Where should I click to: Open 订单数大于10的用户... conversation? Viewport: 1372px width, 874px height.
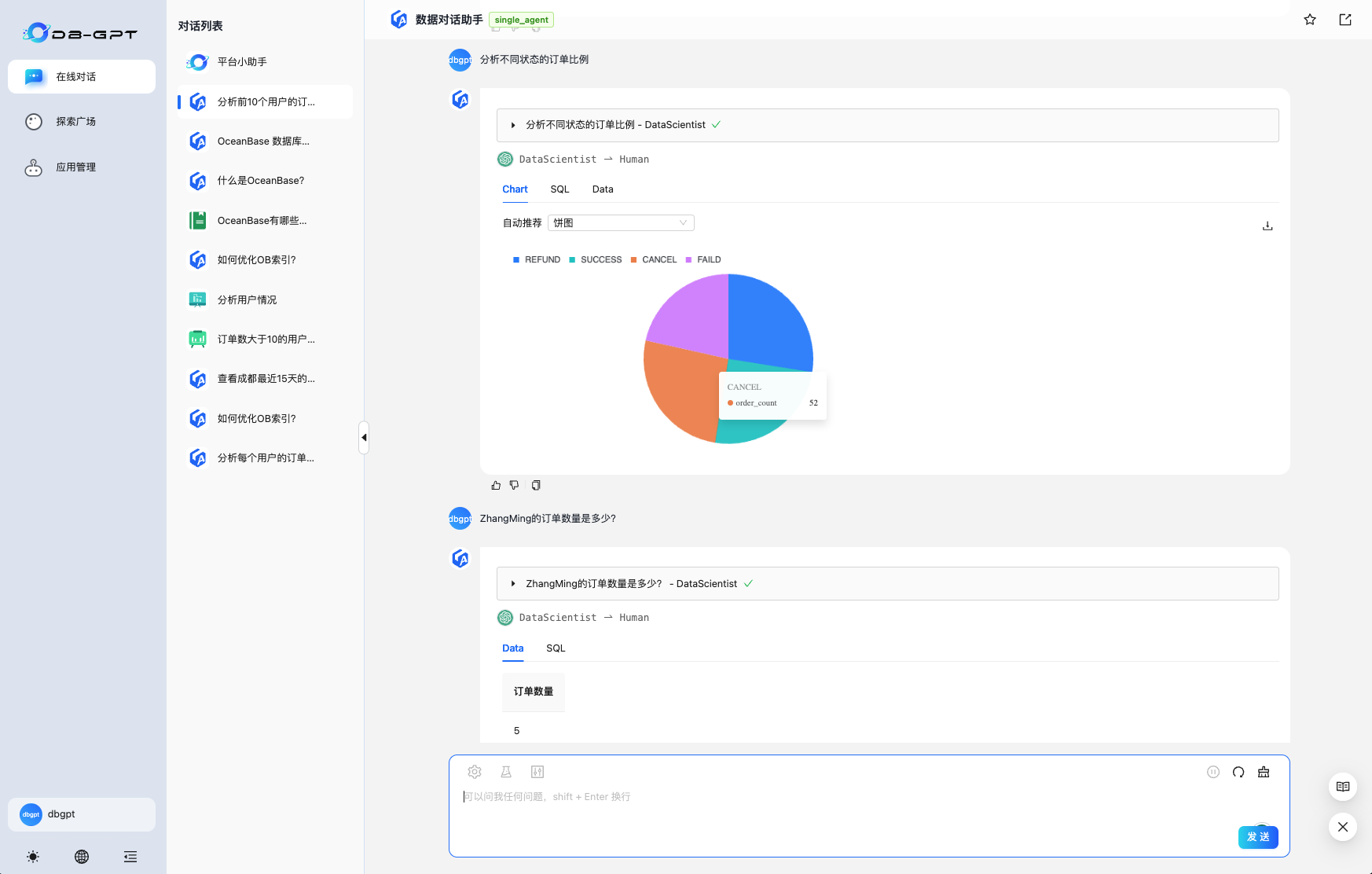265,340
